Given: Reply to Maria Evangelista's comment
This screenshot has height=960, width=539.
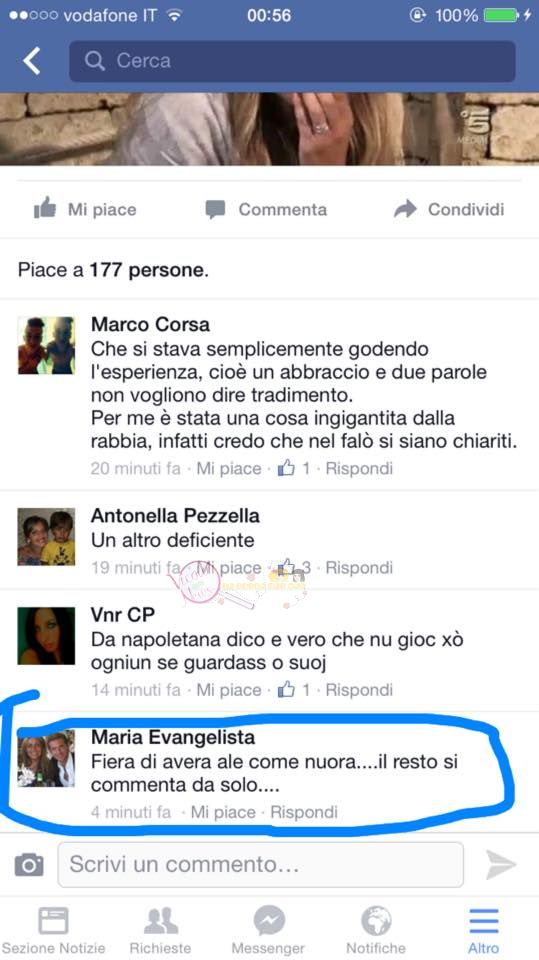Looking at the screenshot, I should [x=304, y=812].
